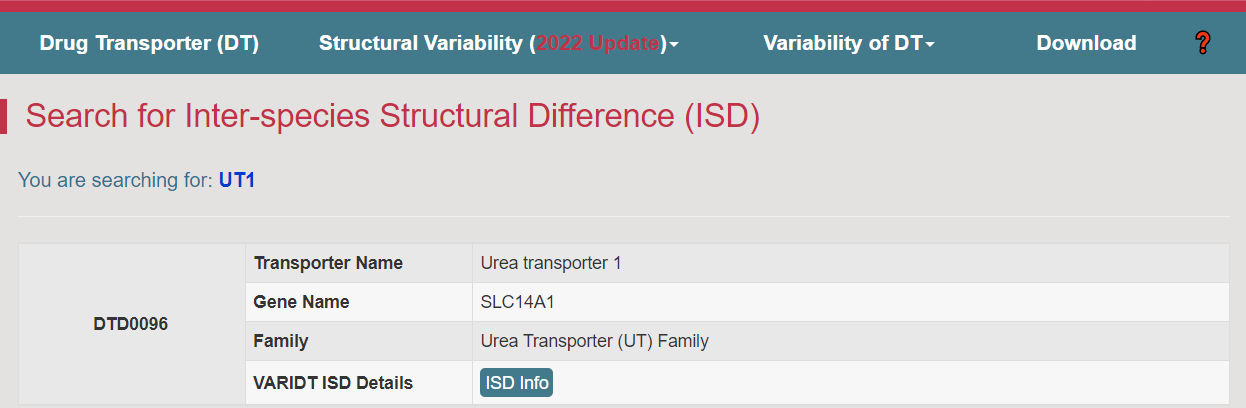This screenshot has height=408, width=1246.
Task: Click the caret arrow after 2022 Update
Action: tap(674, 45)
